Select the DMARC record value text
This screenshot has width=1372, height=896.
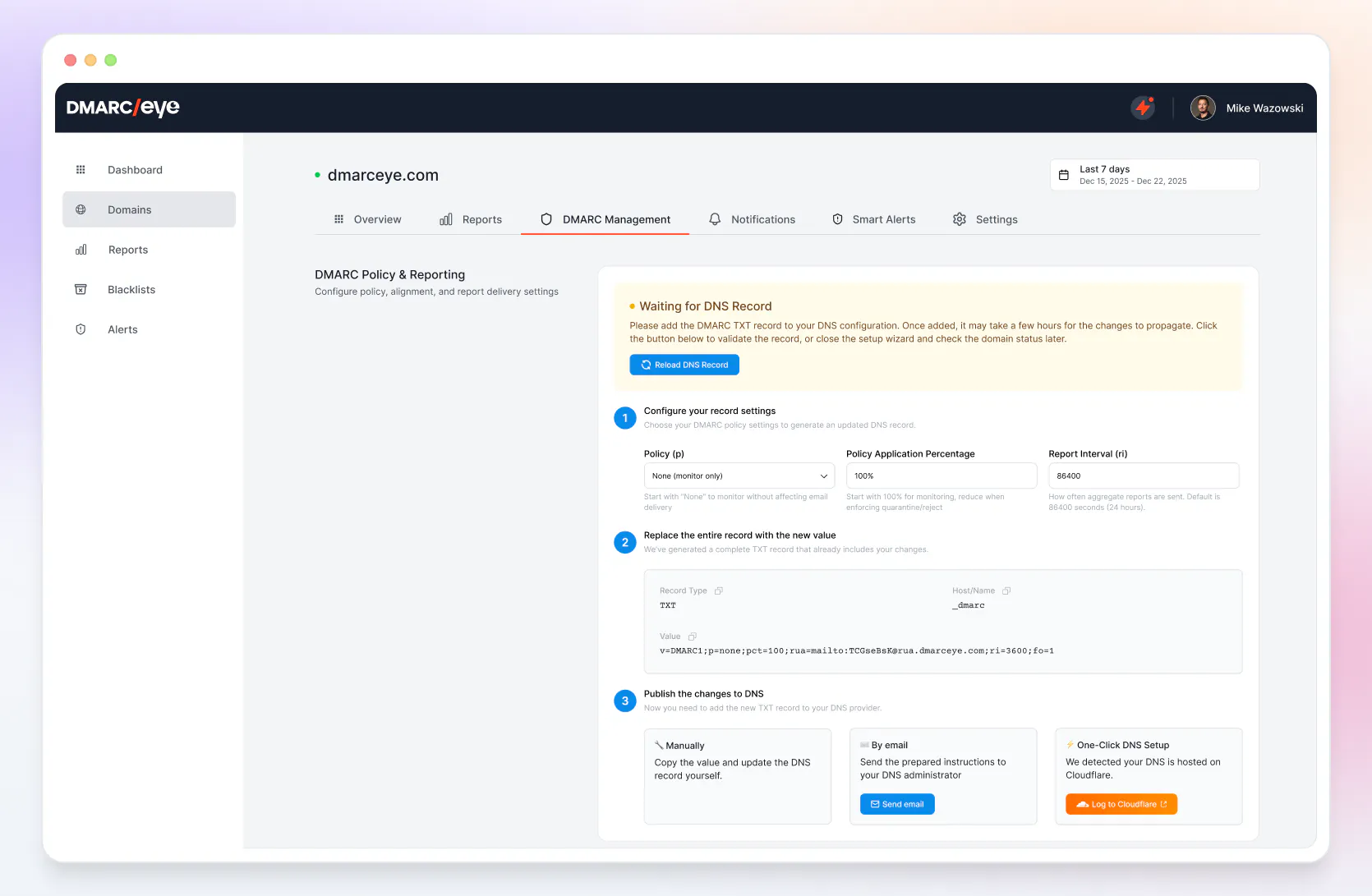[x=857, y=650]
